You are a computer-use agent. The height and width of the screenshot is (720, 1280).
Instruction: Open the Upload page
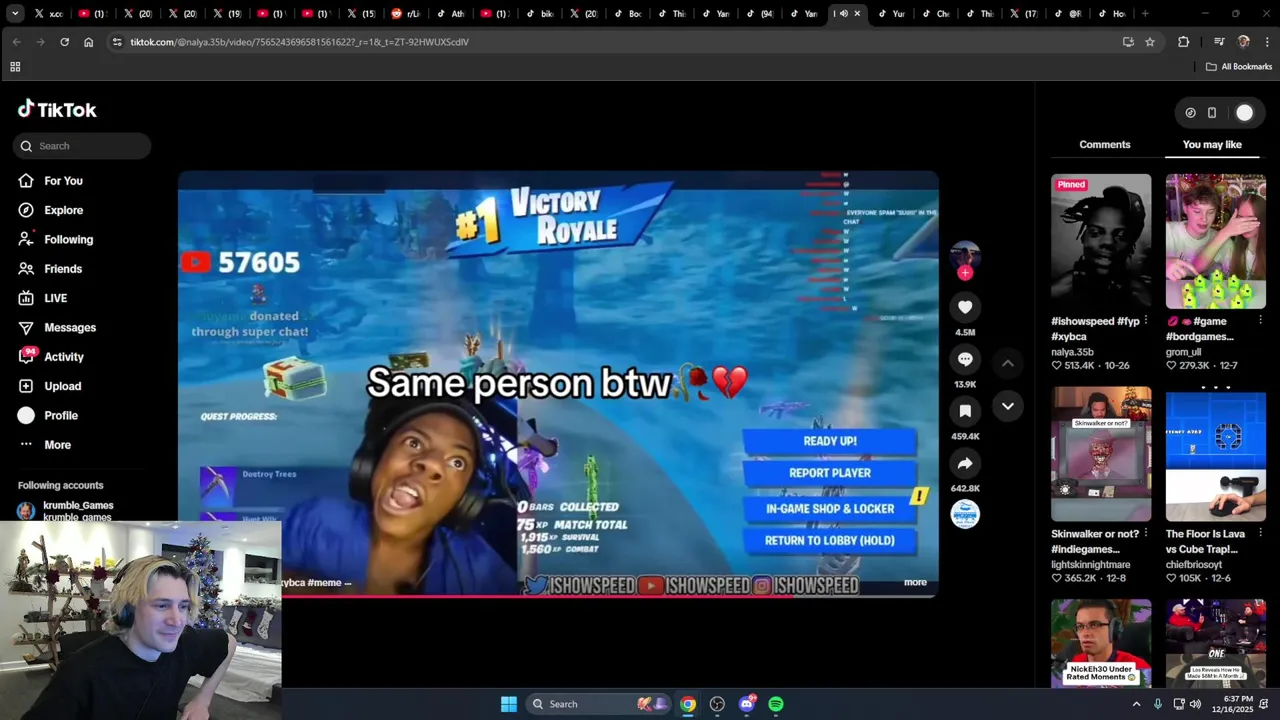coord(50,386)
